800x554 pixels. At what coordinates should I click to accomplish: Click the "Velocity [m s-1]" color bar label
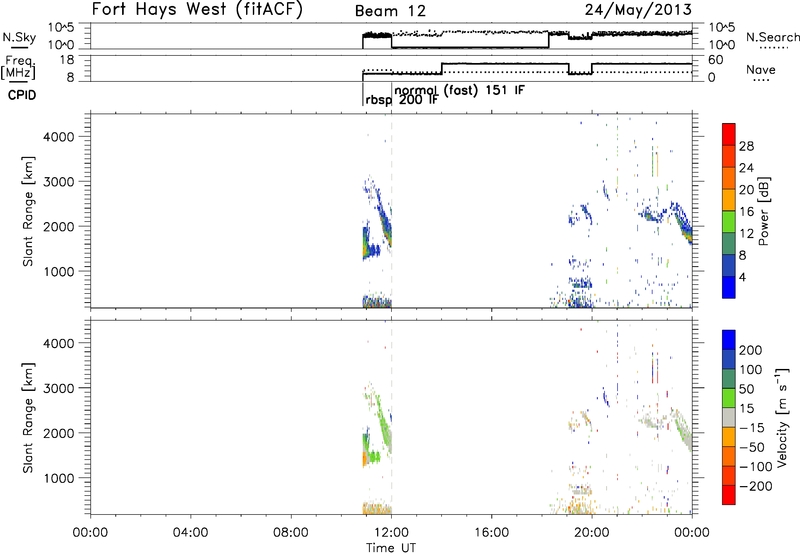[782, 417]
